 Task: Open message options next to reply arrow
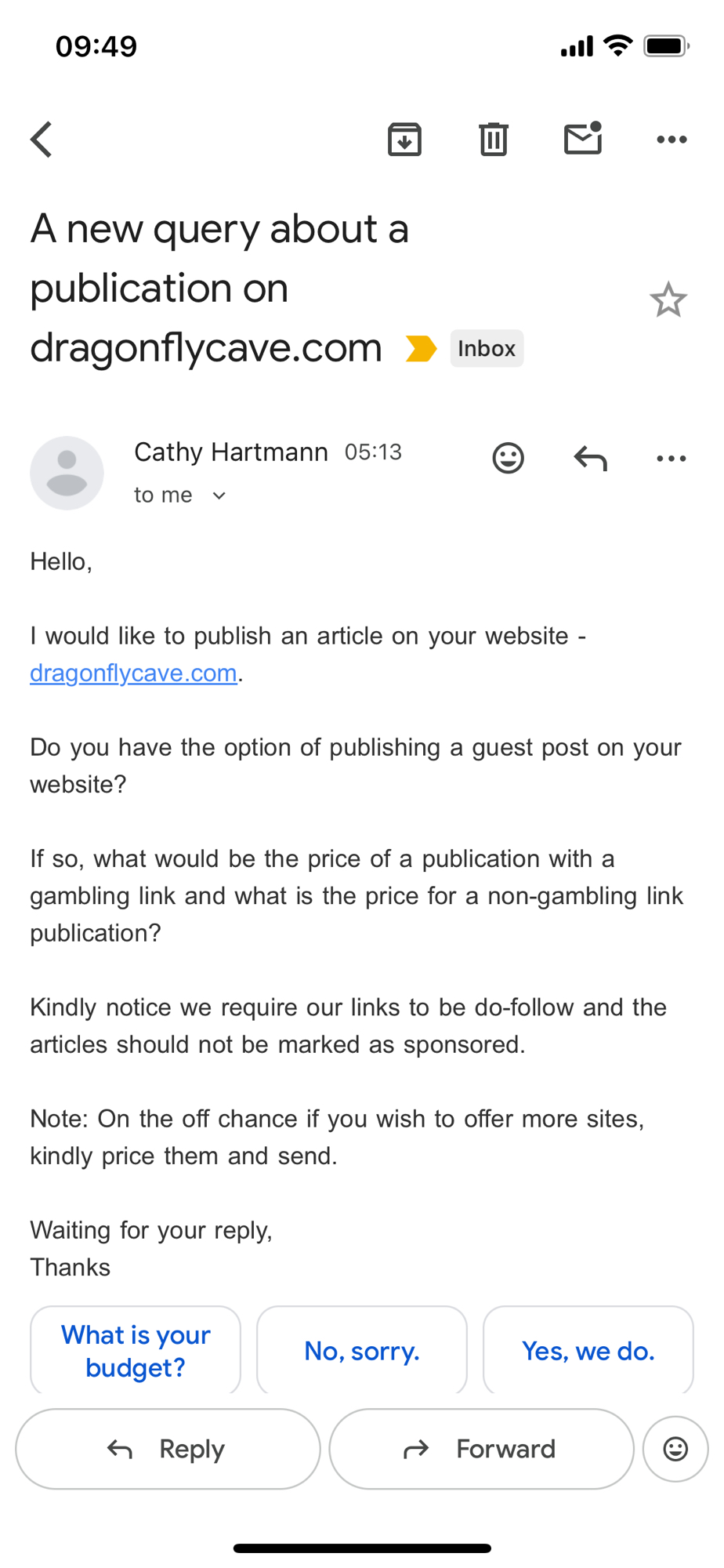672,458
